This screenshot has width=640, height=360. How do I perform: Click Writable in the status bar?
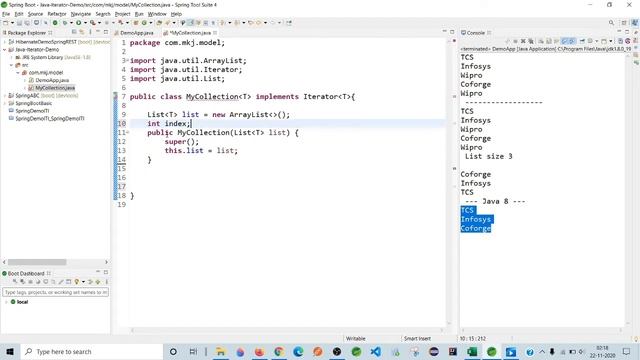point(356,338)
